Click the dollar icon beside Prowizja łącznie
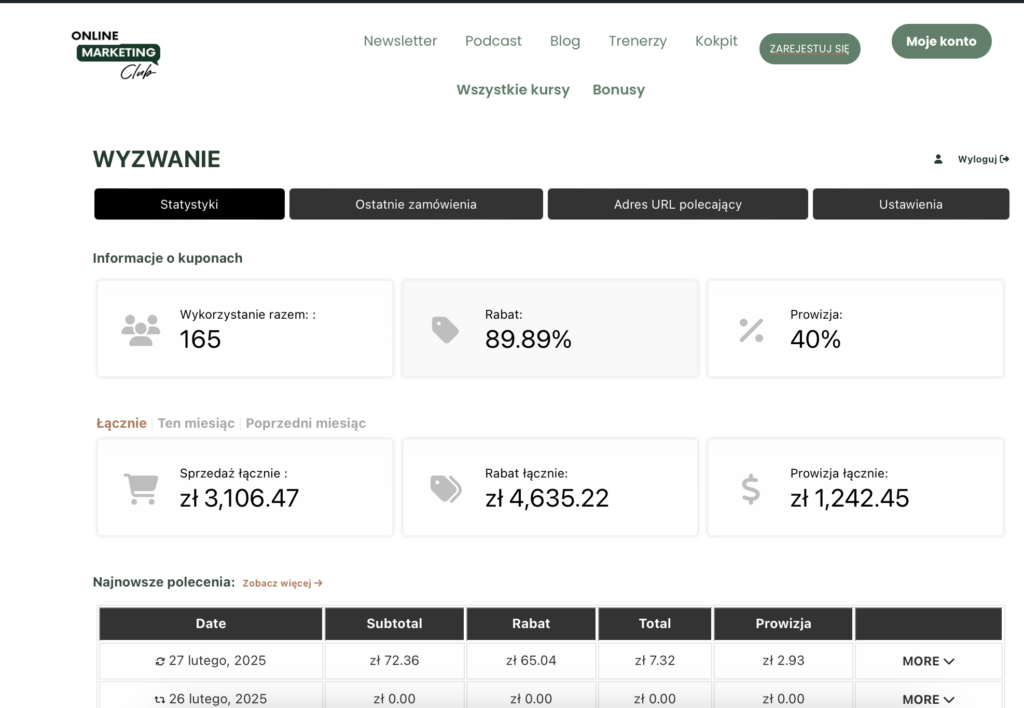This screenshot has width=1024, height=708. 751,489
